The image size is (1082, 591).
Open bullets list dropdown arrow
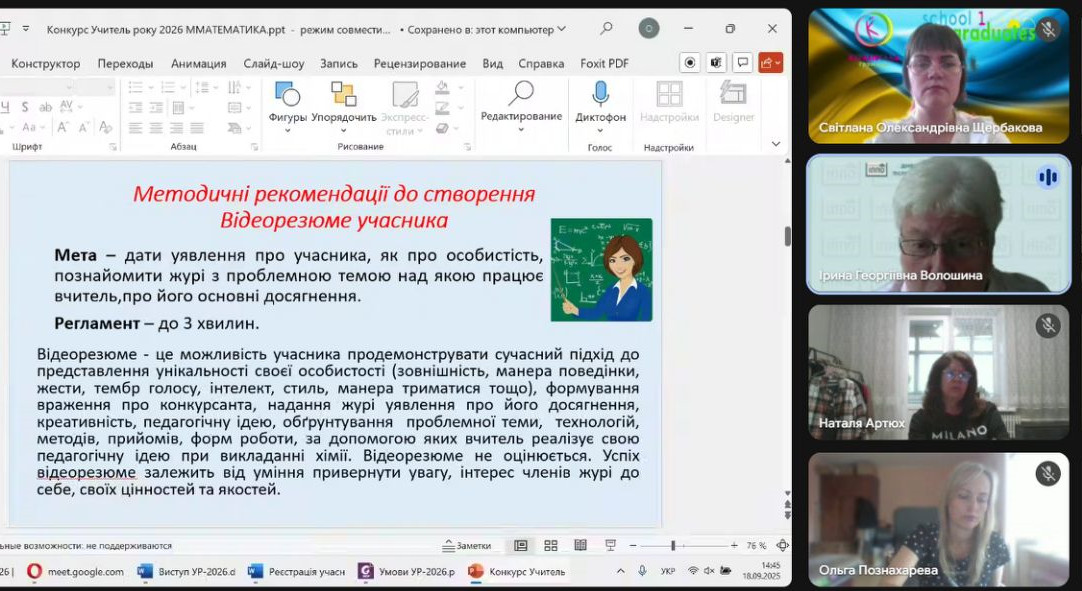(151, 88)
